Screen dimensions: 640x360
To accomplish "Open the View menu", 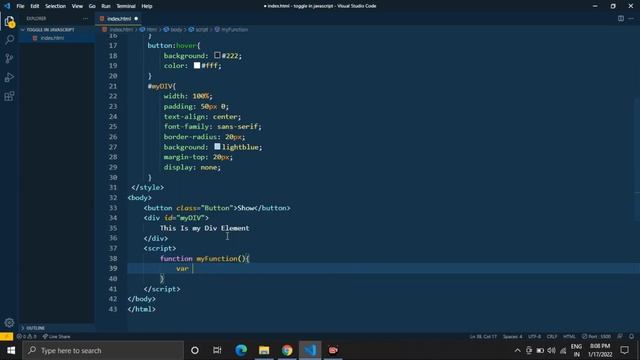I will point(77,6).
